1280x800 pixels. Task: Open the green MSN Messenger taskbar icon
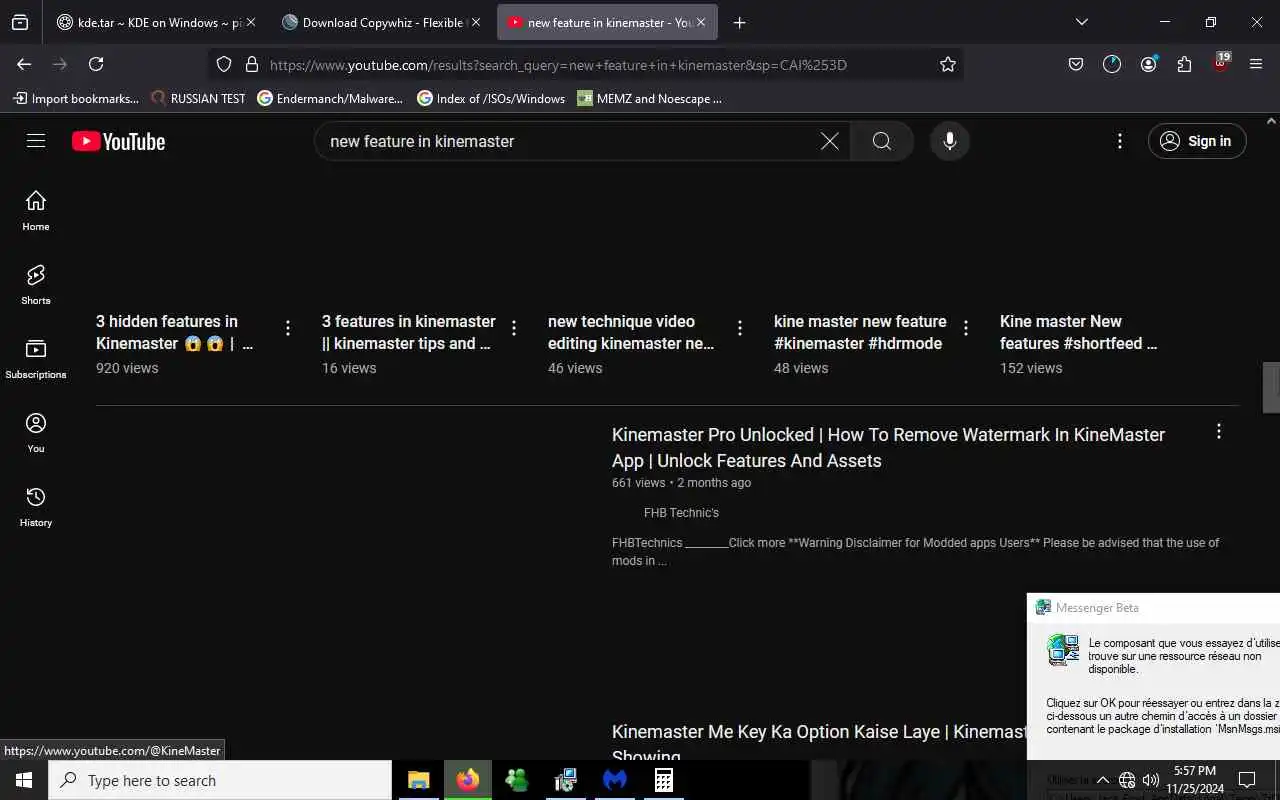click(x=517, y=780)
